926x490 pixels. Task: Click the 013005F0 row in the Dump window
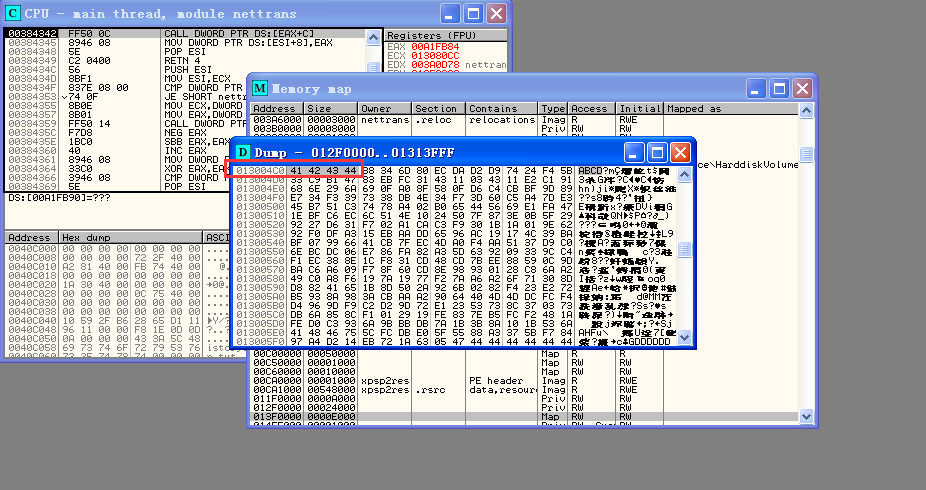click(454, 341)
